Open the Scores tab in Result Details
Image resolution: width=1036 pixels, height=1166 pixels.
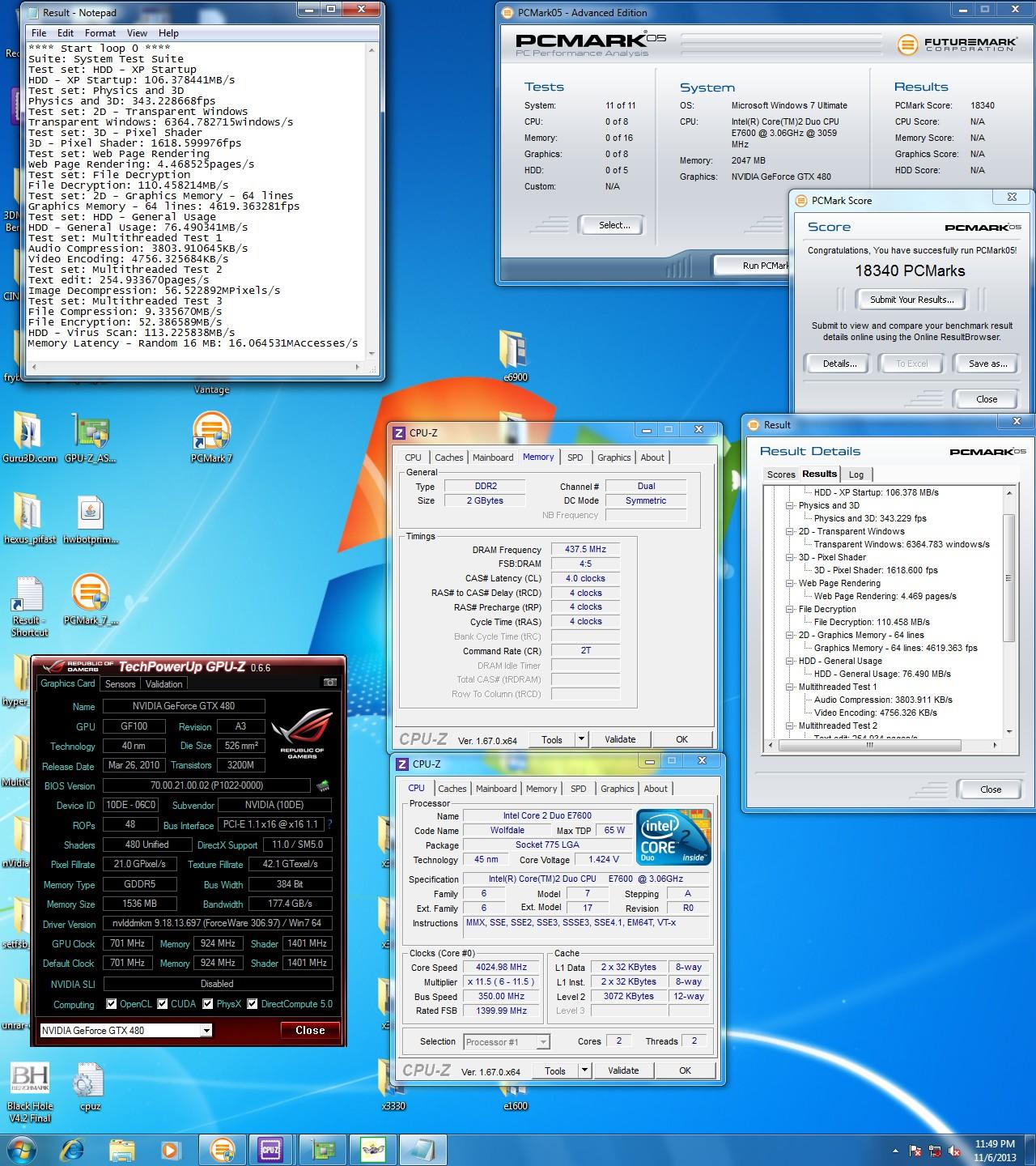click(781, 474)
